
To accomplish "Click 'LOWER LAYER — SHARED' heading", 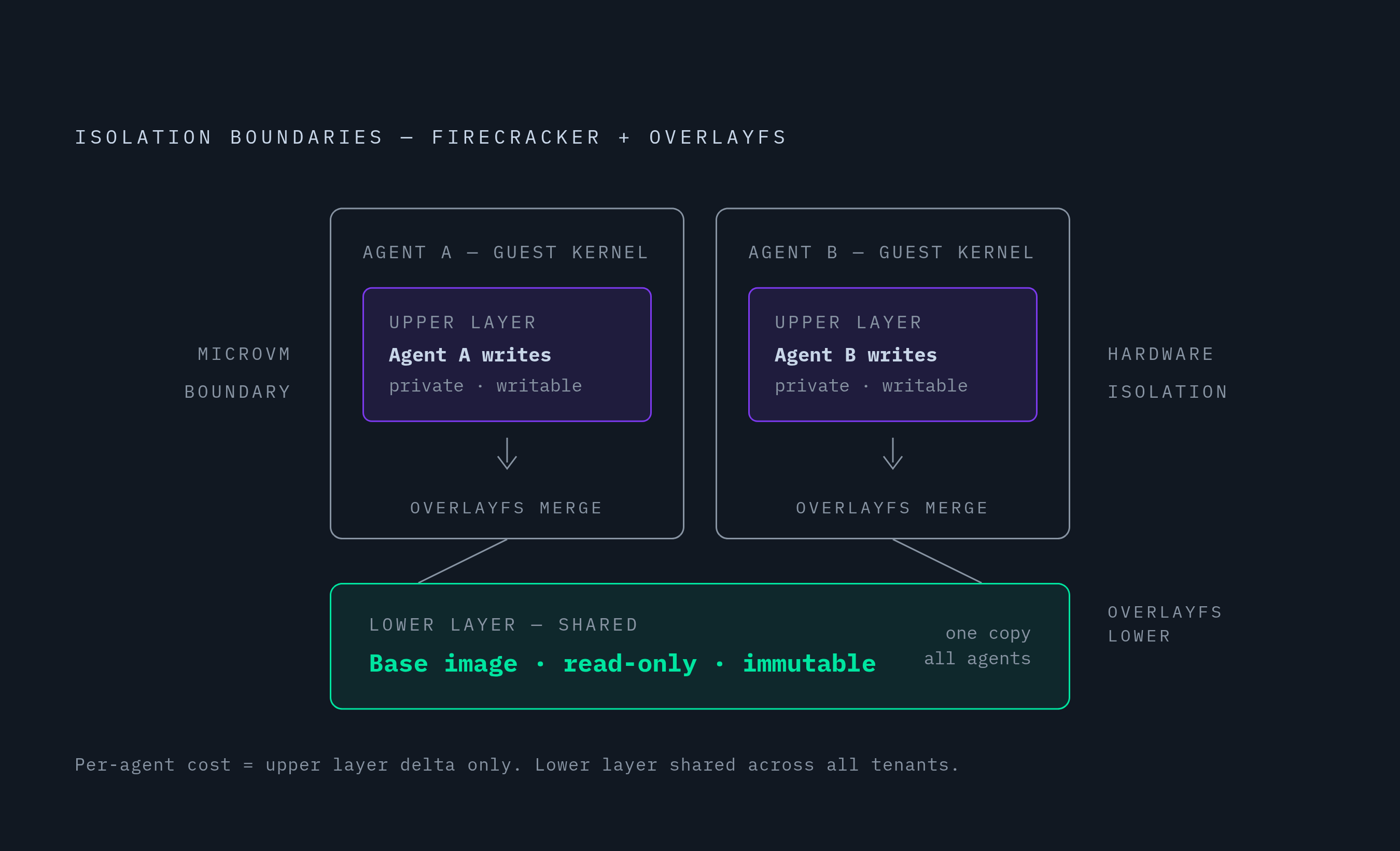I will click(x=503, y=625).
